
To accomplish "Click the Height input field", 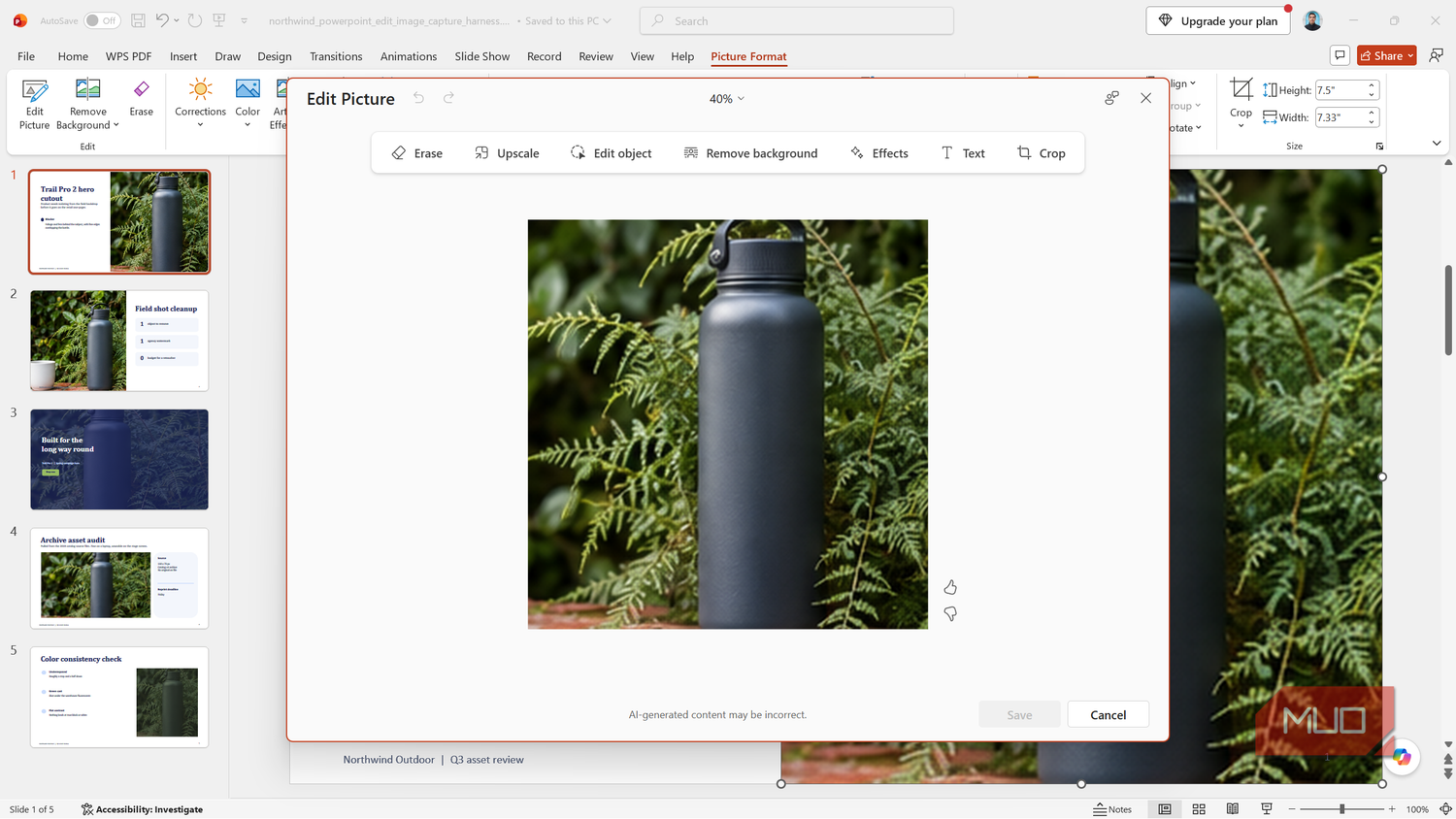I will (1340, 90).
